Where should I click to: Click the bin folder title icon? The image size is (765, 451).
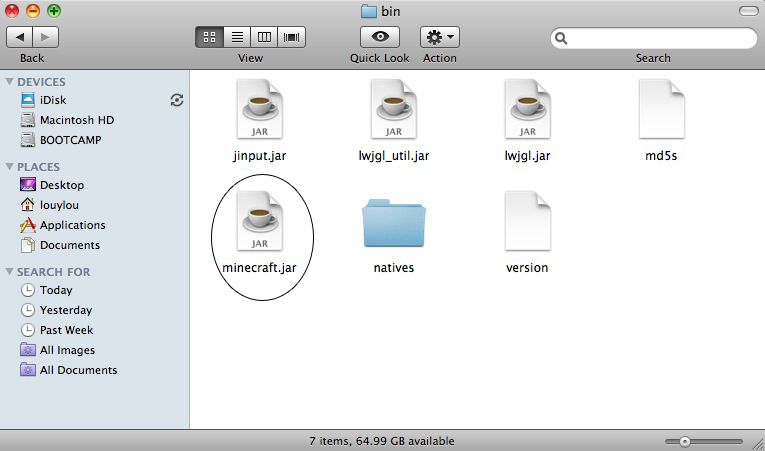pos(369,11)
